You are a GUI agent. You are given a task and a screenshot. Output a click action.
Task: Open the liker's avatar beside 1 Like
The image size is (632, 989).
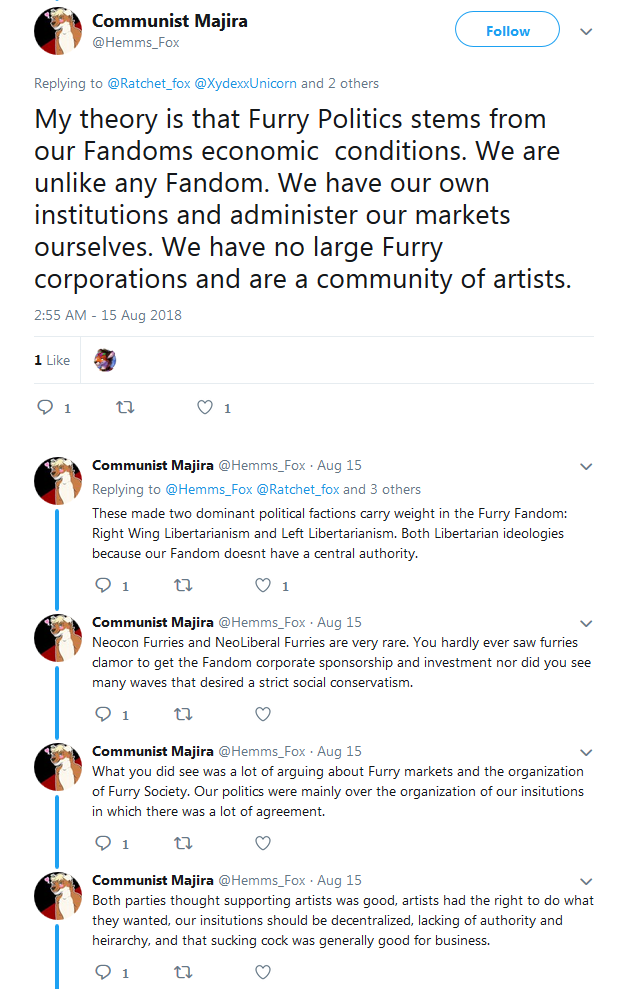105,360
